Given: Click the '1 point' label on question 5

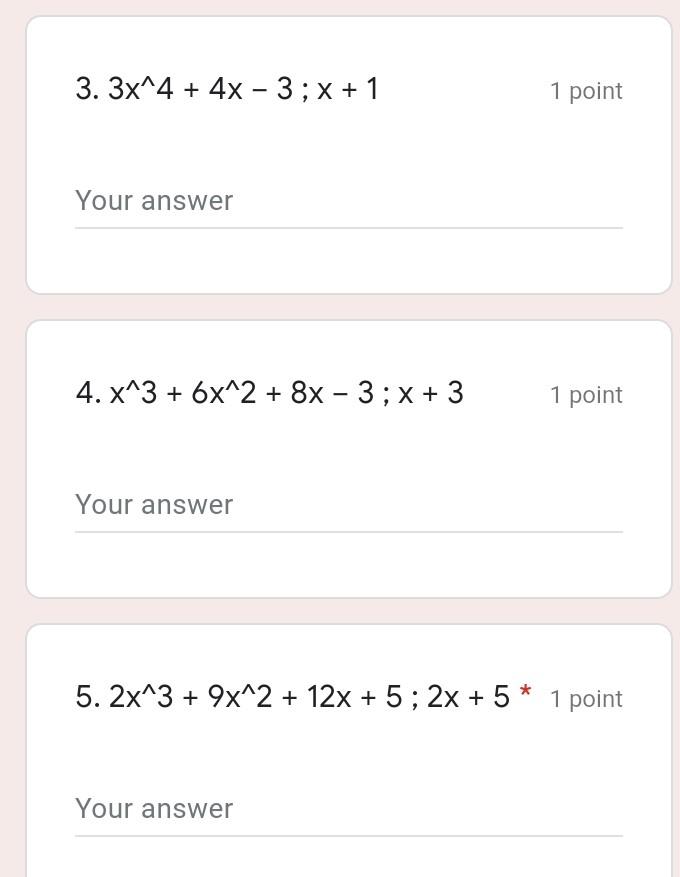Looking at the screenshot, I should (585, 698).
